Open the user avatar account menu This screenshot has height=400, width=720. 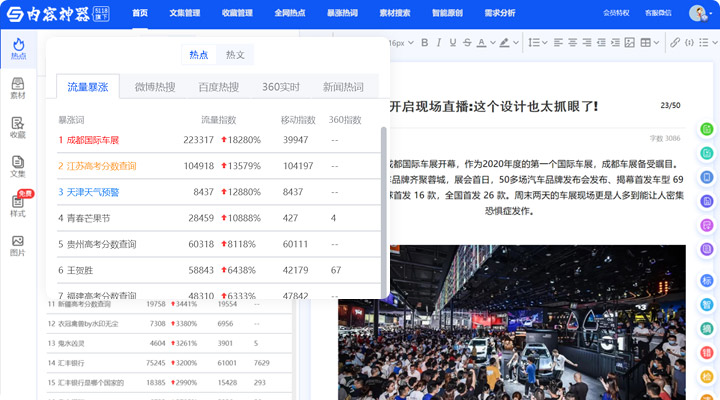pyautogui.click(x=698, y=13)
